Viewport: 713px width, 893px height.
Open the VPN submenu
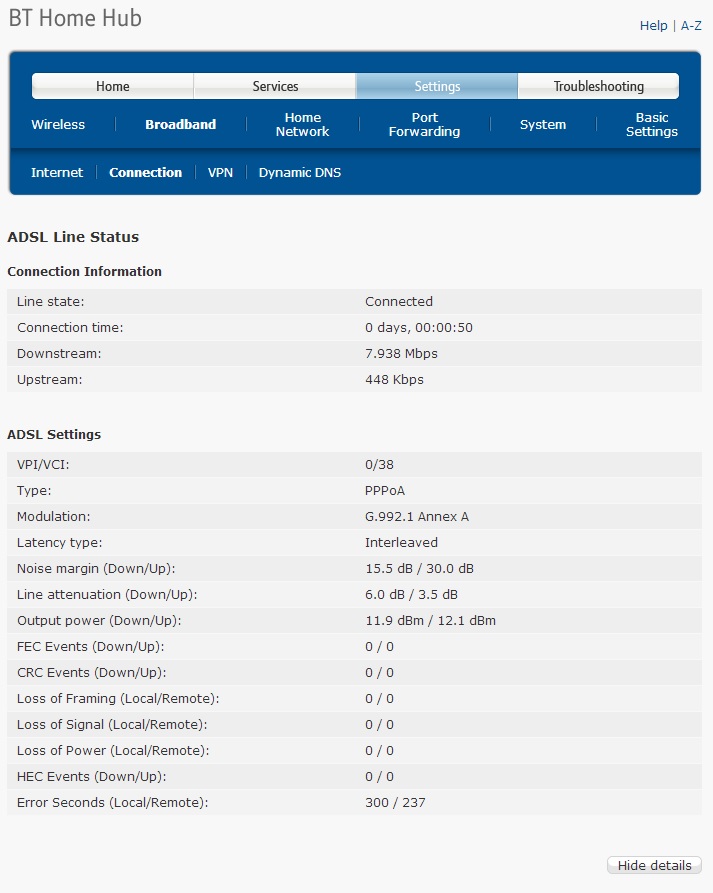(220, 172)
